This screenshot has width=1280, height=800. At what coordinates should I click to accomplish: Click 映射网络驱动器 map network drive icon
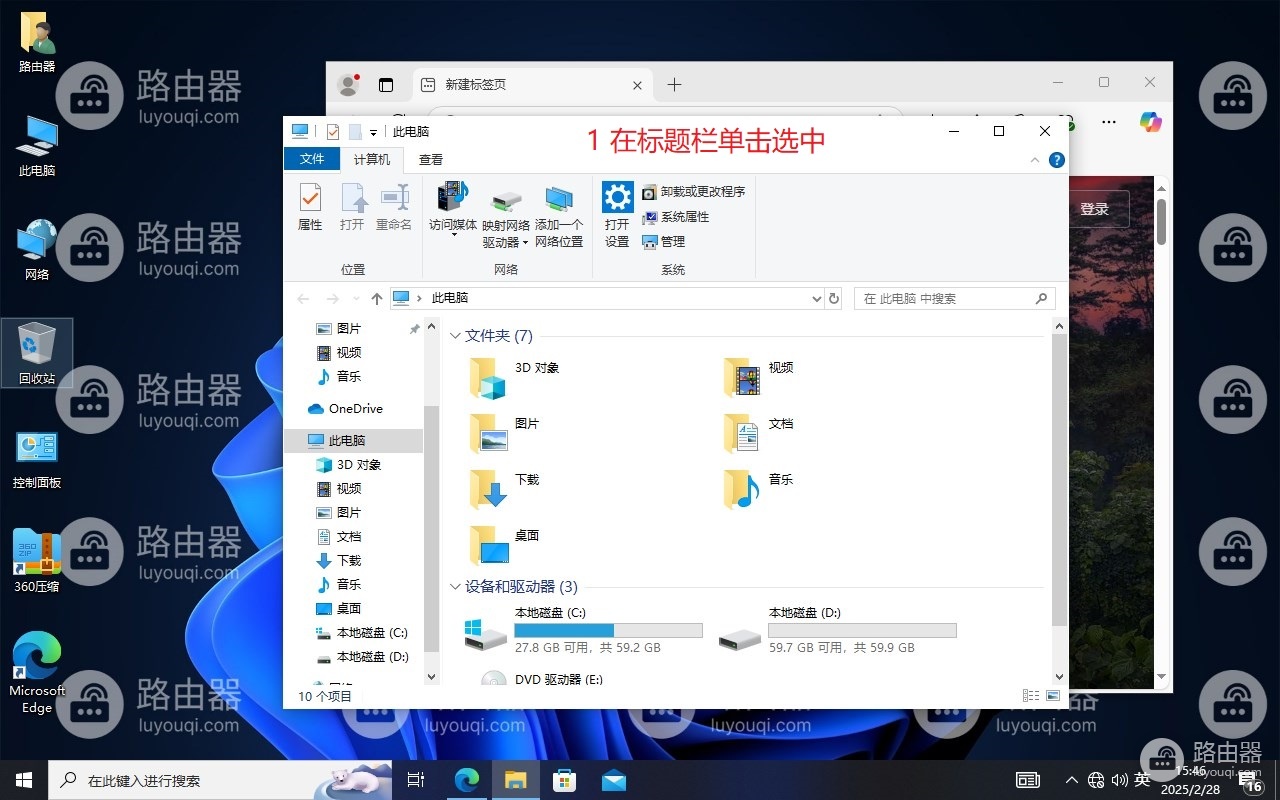[x=506, y=215]
